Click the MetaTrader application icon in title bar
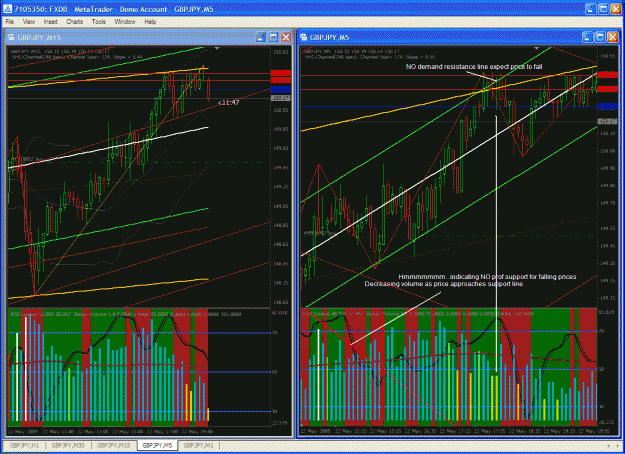Viewport: 625px width, 454px height. click(7, 9)
